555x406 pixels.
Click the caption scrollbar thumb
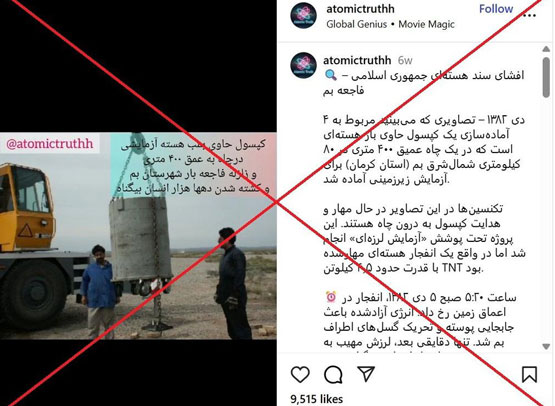546,77
